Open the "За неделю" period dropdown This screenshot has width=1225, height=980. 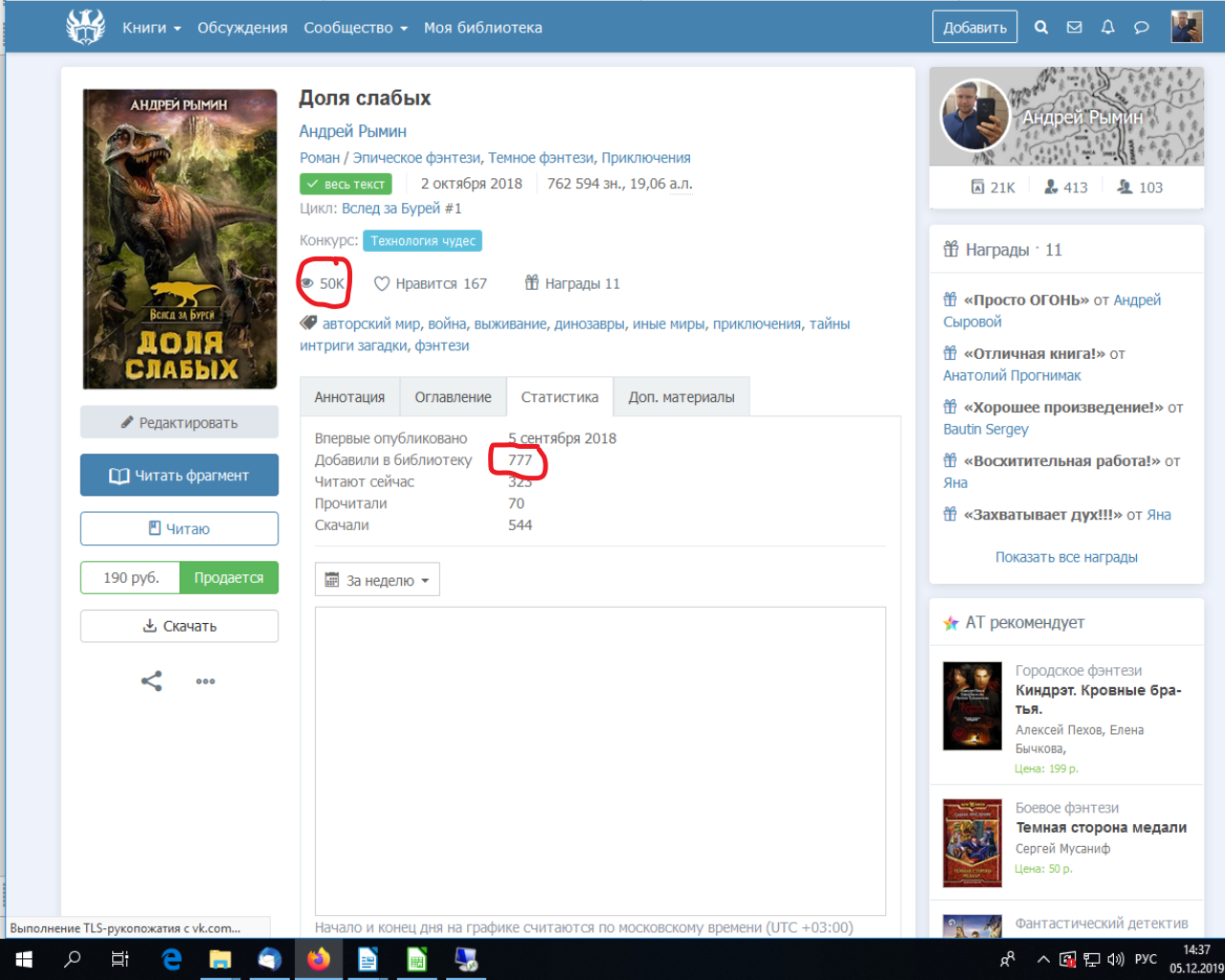click(377, 580)
